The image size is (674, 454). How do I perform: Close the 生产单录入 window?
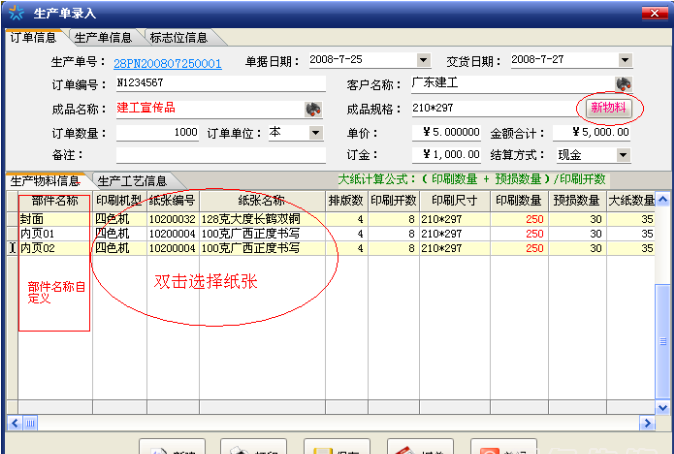[x=654, y=13]
